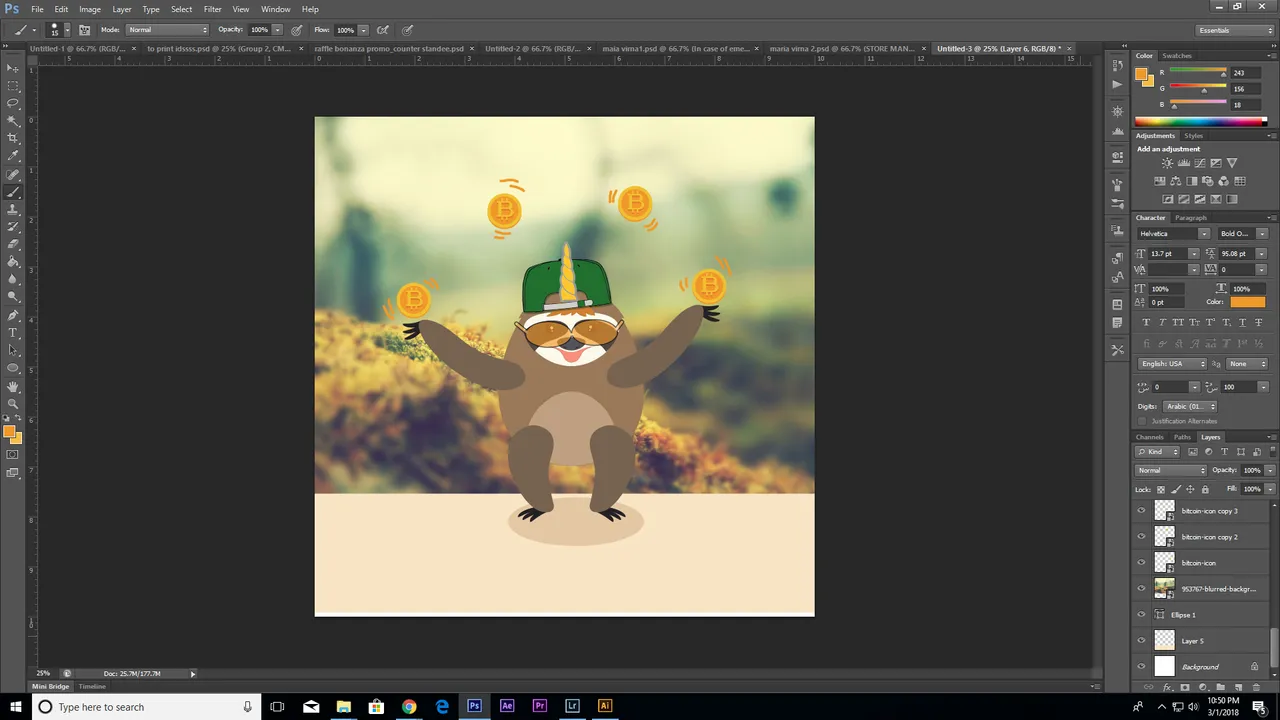Select the Crop tool
The width and height of the screenshot is (1280, 720).
(x=13, y=138)
